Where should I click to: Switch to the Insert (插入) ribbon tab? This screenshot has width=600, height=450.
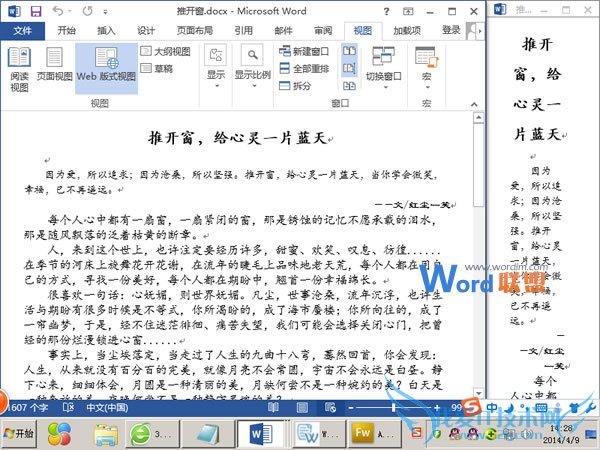[x=106, y=30]
